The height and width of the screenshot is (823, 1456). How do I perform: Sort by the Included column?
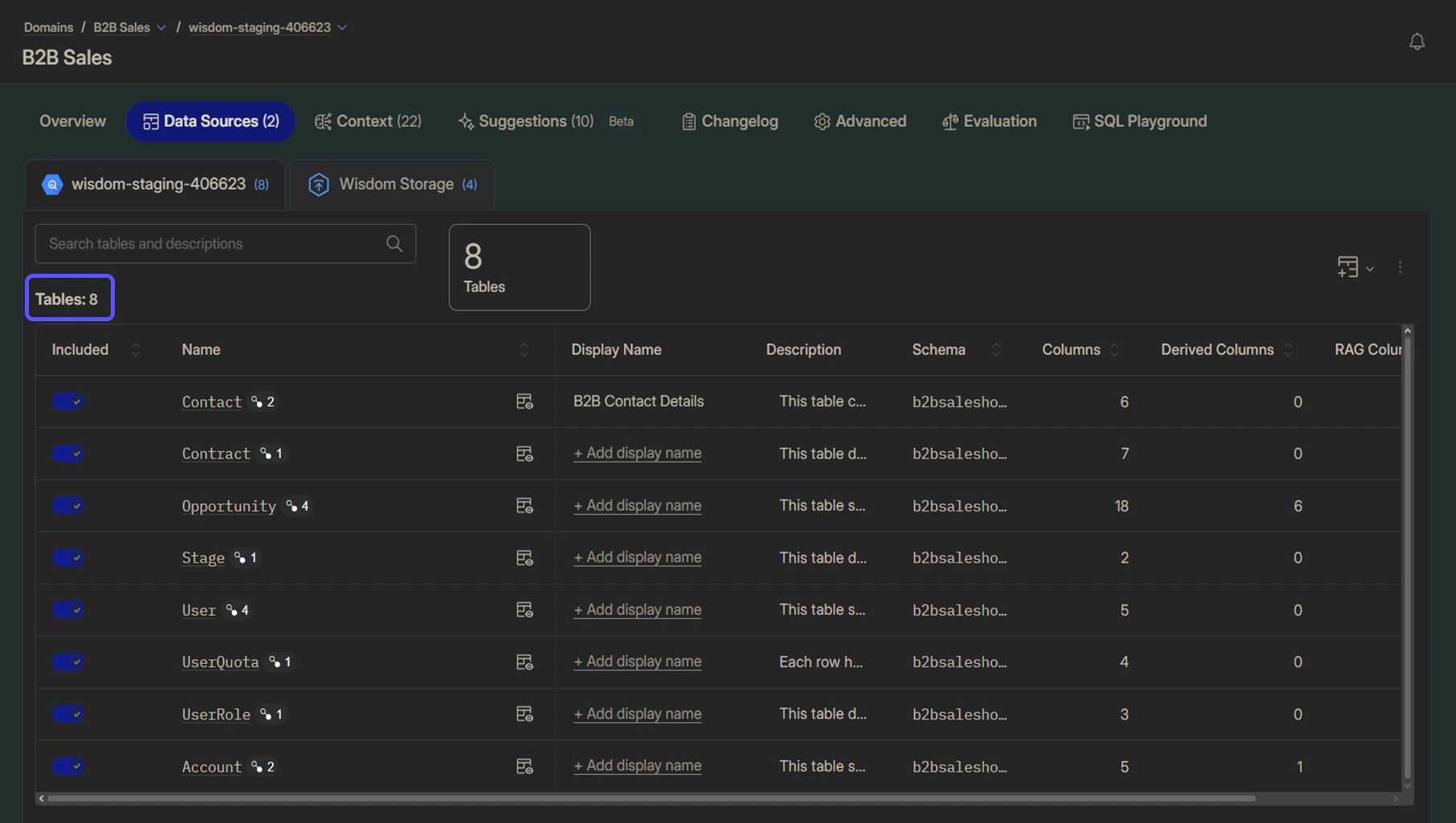[x=135, y=349]
